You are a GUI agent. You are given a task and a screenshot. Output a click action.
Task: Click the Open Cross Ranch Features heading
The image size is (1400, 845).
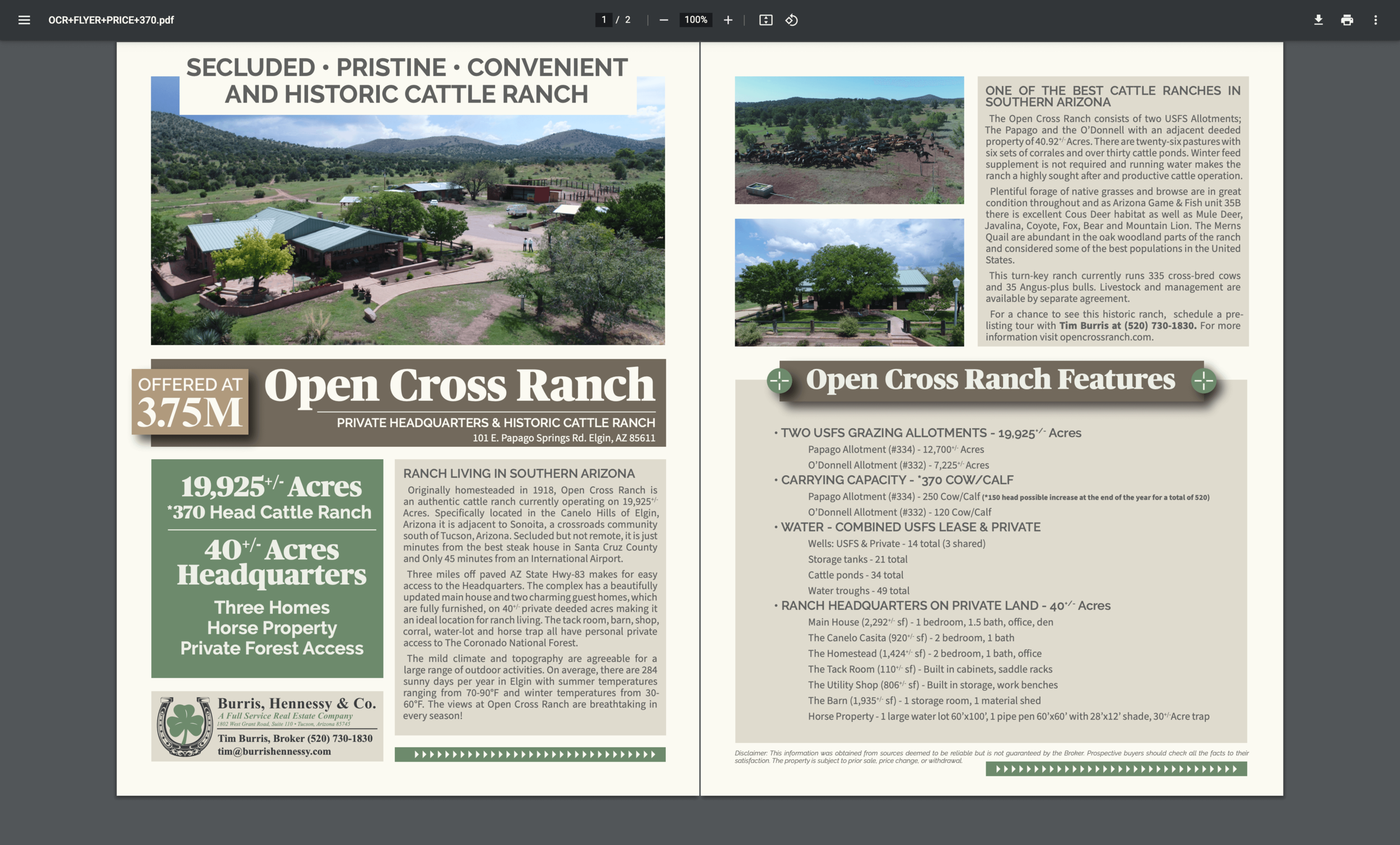point(990,379)
